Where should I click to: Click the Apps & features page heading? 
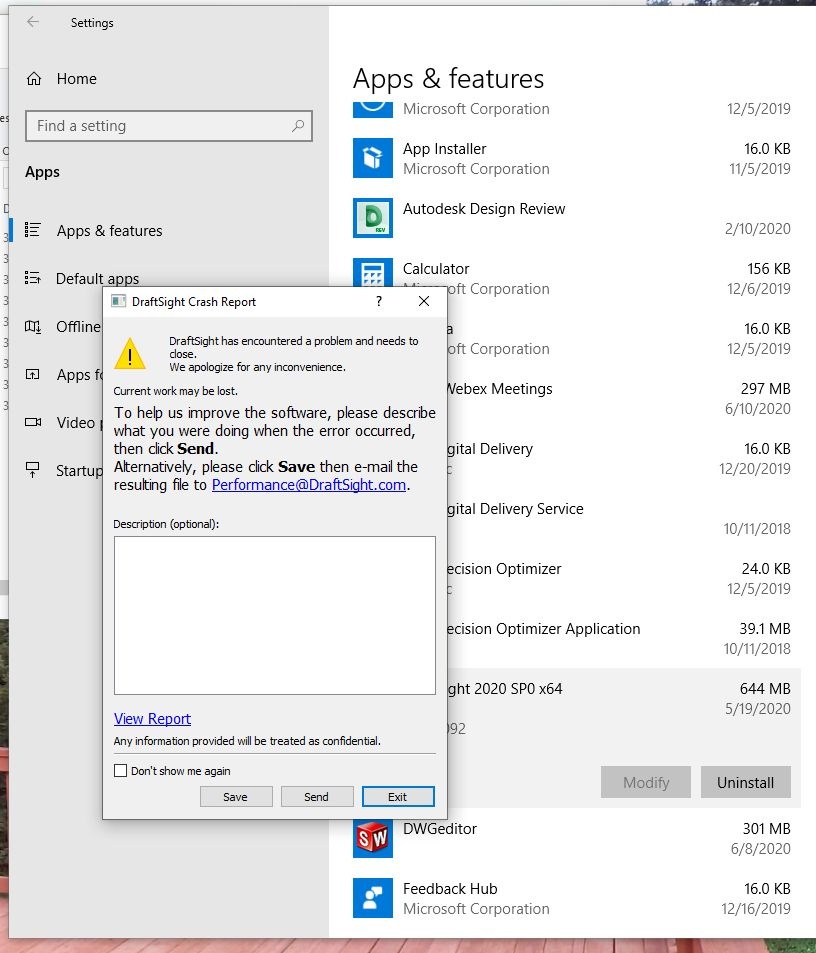tap(448, 79)
